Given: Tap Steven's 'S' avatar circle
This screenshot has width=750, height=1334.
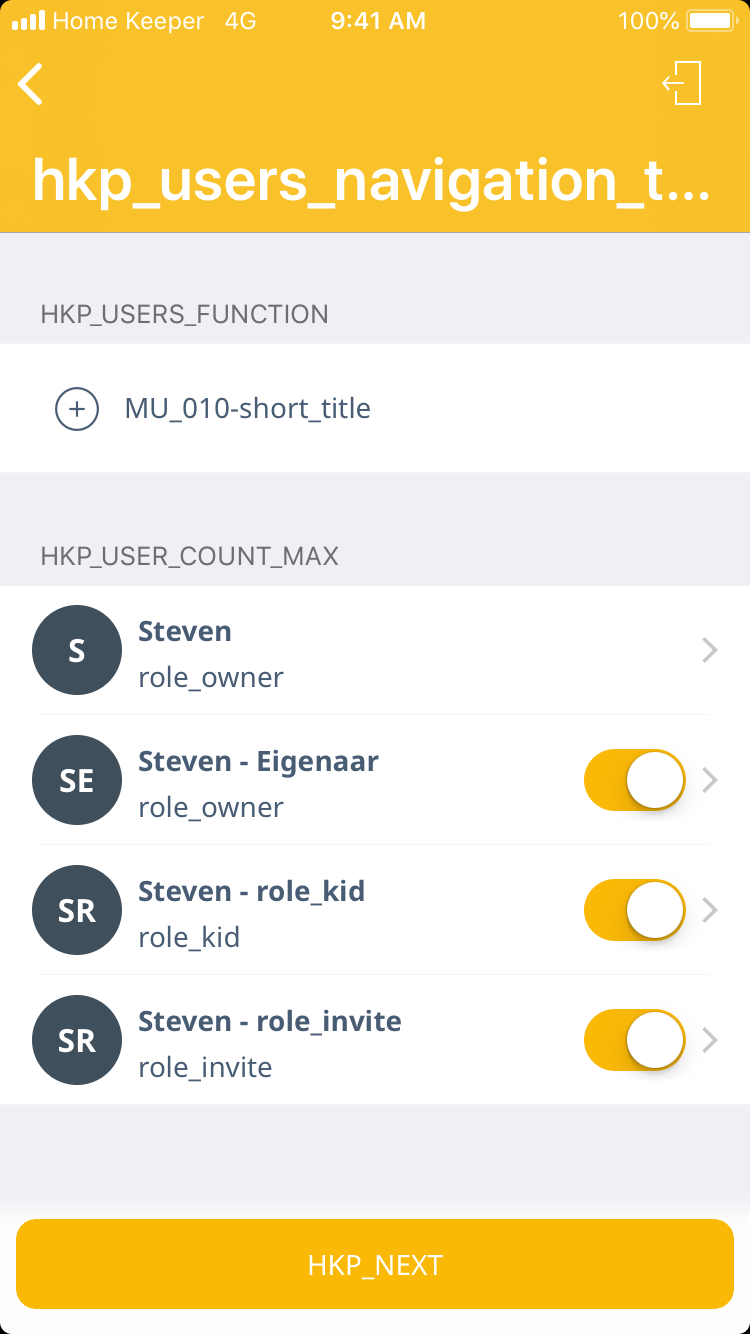Looking at the screenshot, I should (77, 650).
